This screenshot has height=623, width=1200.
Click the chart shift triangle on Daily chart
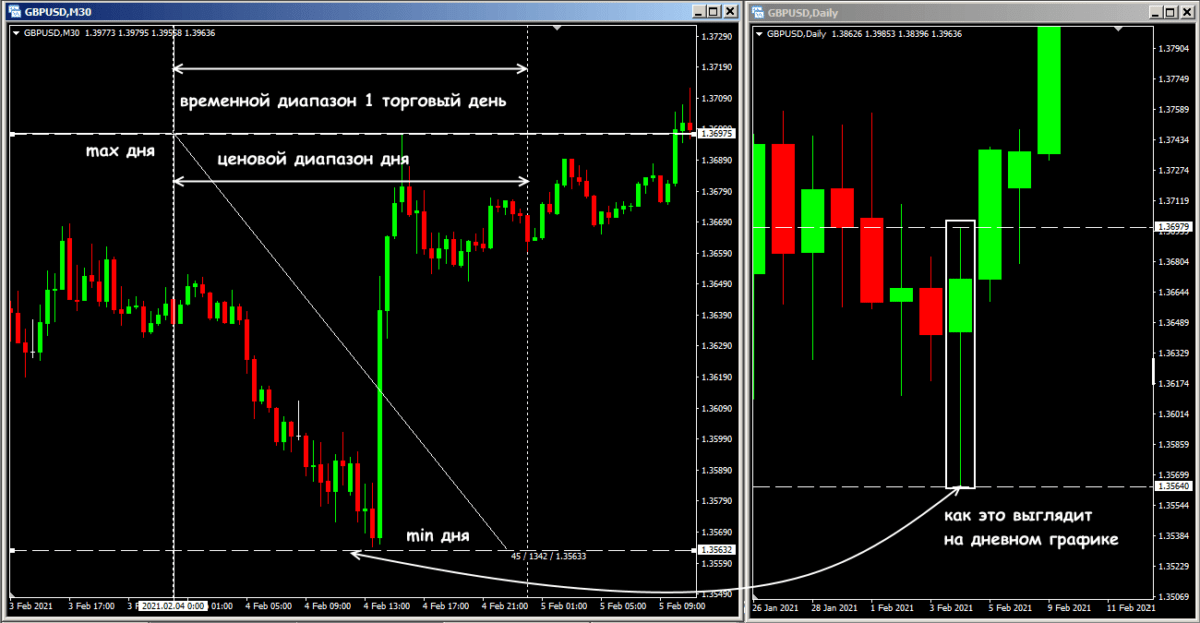tap(1117, 29)
